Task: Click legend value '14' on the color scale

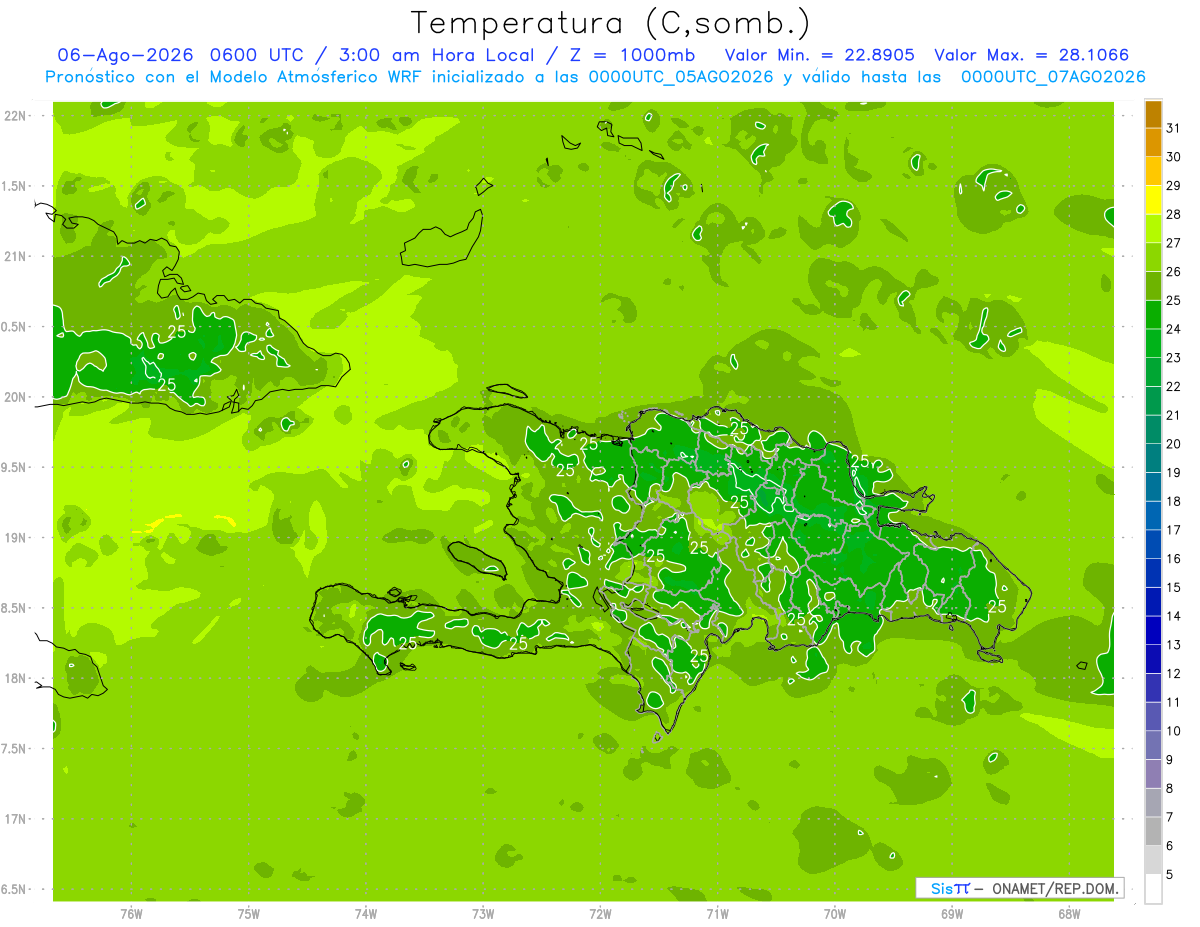Action: [x=1173, y=616]
